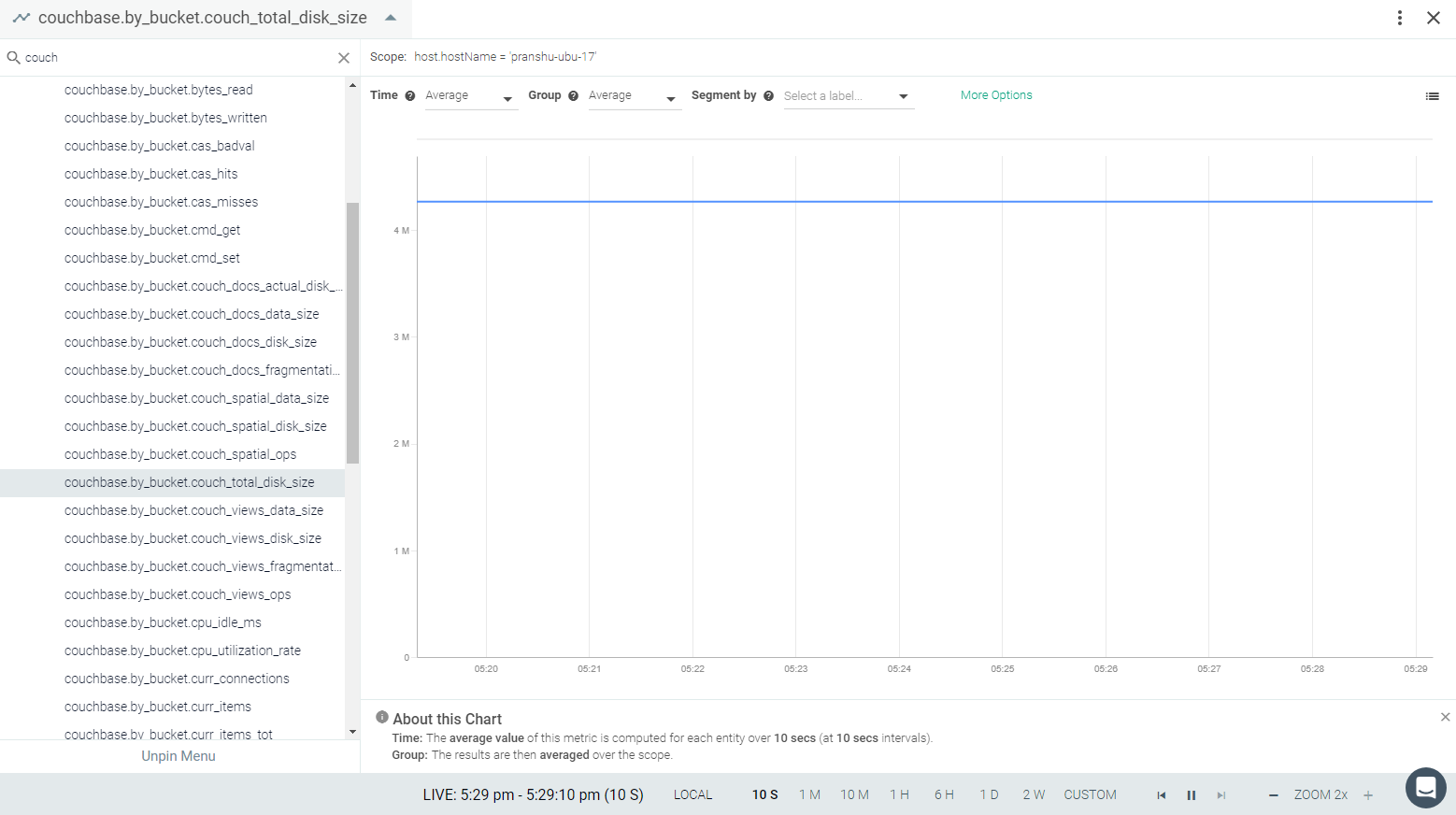The height and width of the screenshot is (815, 1456).
Task: Open CUSTOM time range picker
Action: (1090, 794)
